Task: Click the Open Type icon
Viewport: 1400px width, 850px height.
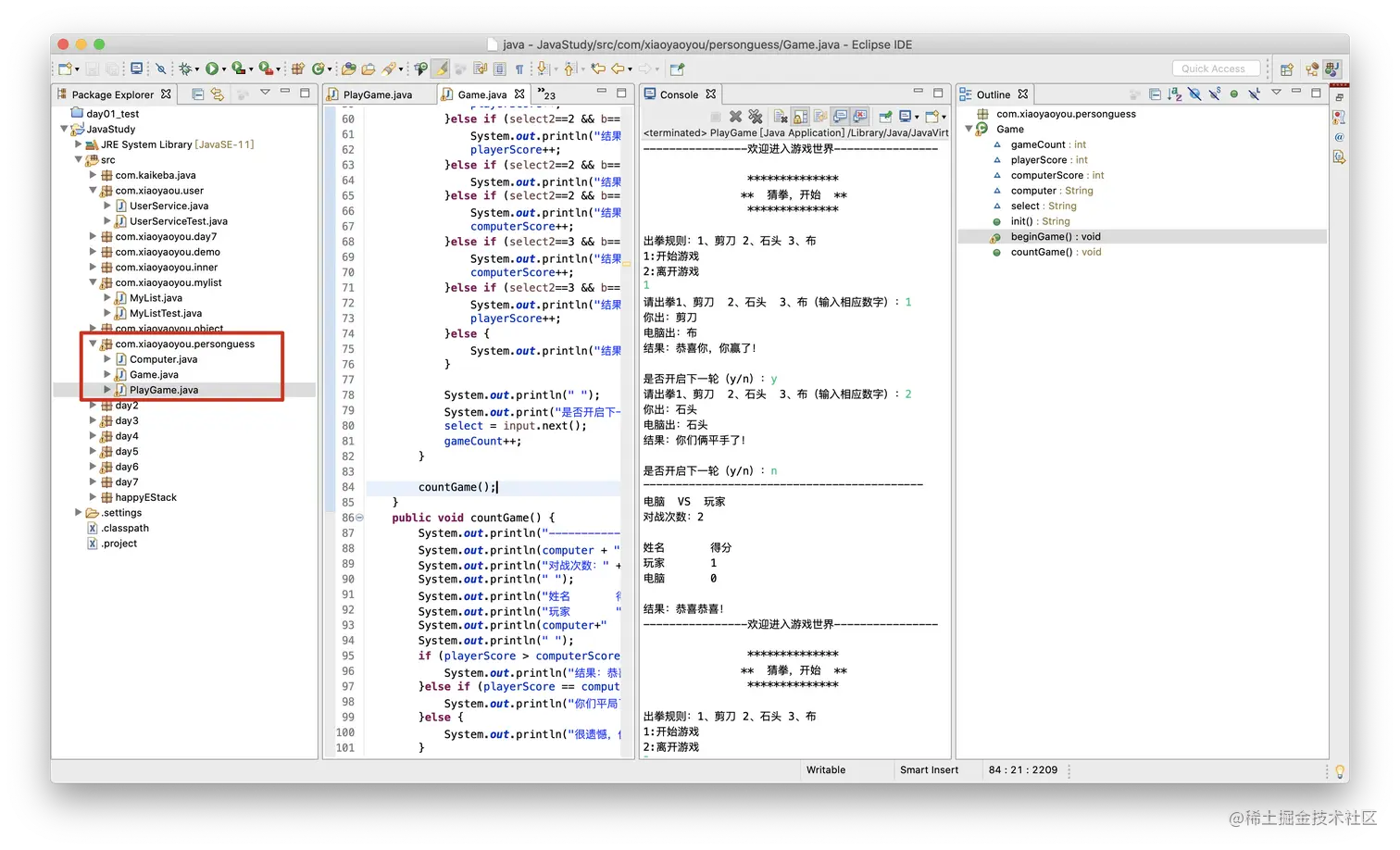Action: point(348,69)
